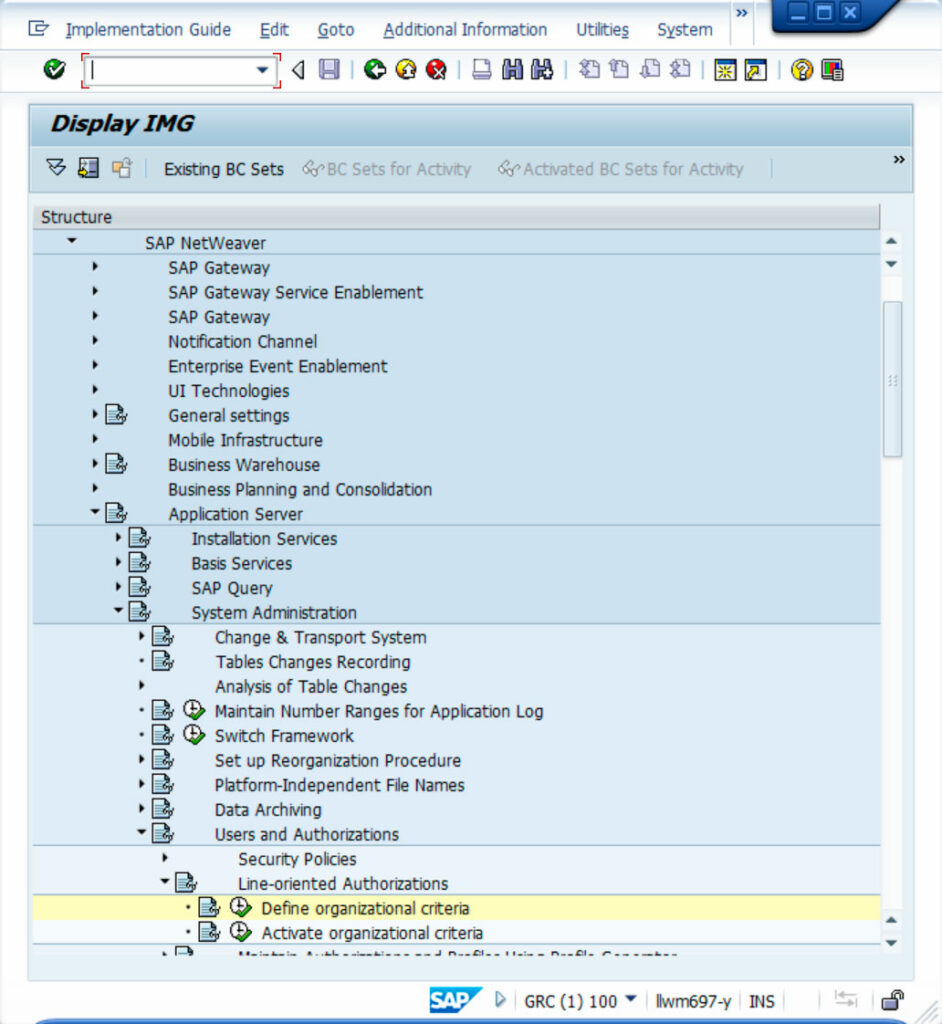Click the Print icon in the toolbar
The width and height of the screenshot is (942, 1024).
[x=483, y=71]
